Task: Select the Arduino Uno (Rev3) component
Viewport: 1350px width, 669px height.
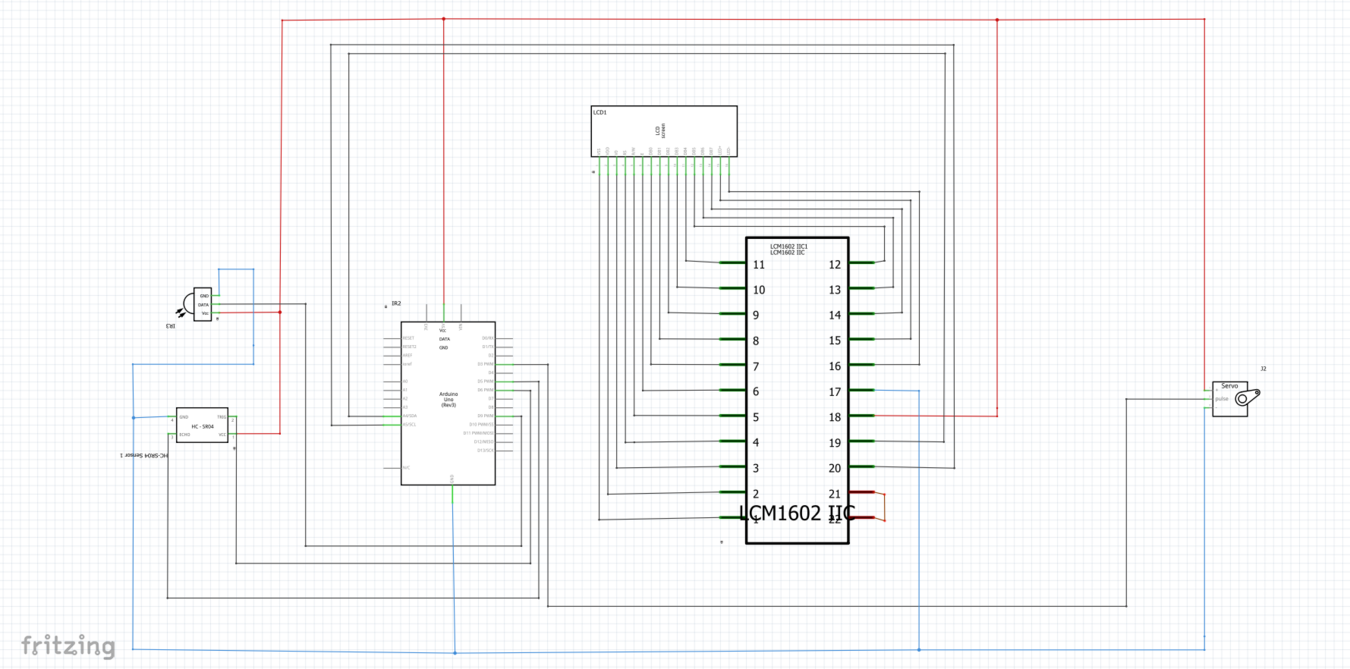Action: [448, 402]
